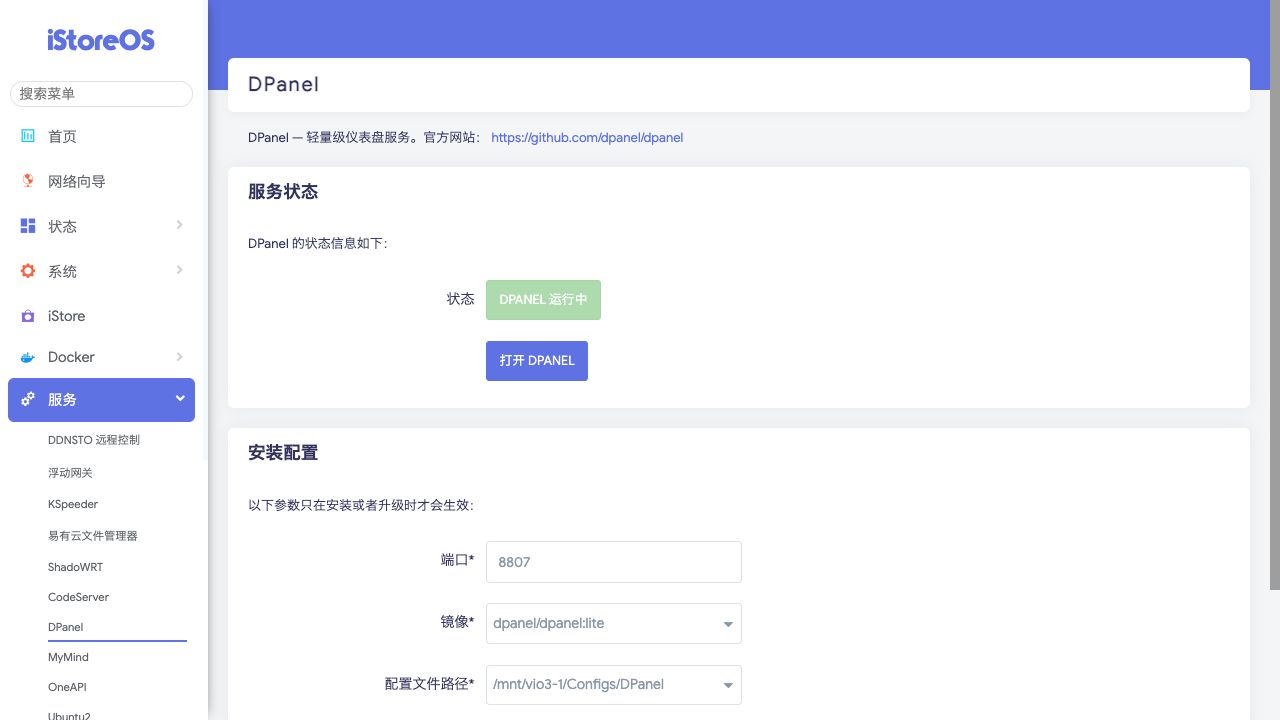The height and width of the screenshot is (720, 1280).
Task: Expand the 状态 menu chevron
Action: pyautogui.click(x=179, y=225)
